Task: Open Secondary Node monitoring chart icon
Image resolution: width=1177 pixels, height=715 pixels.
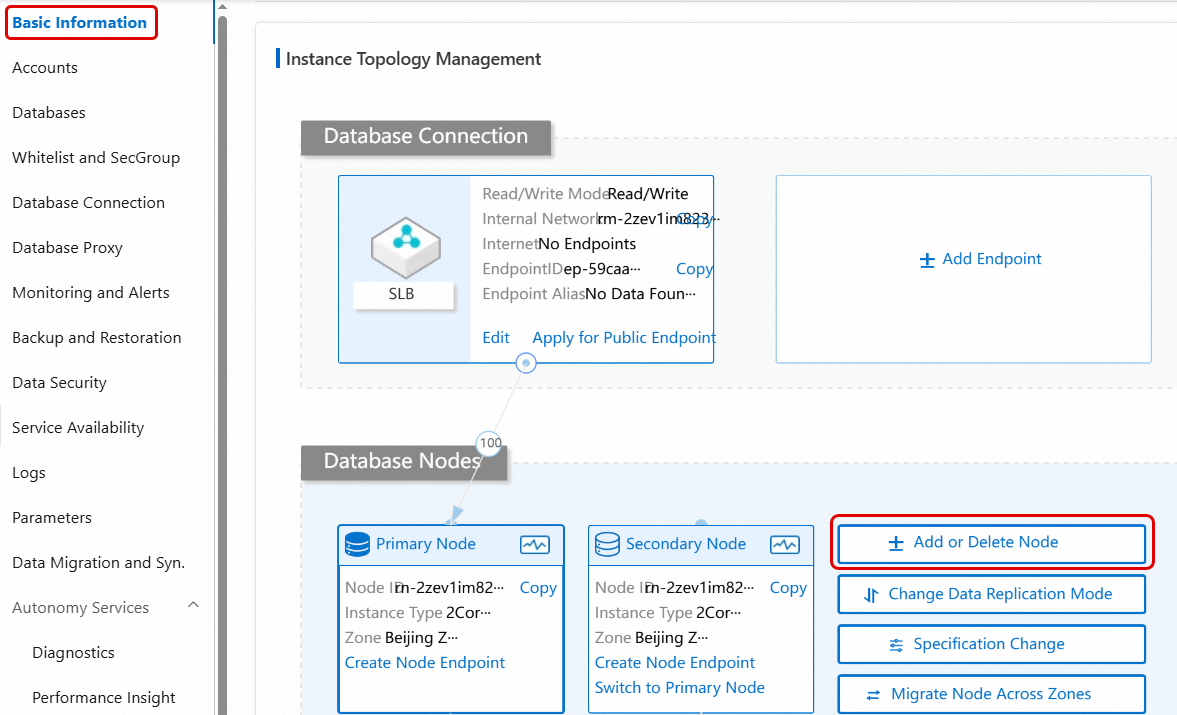Action: coord(785,544)
